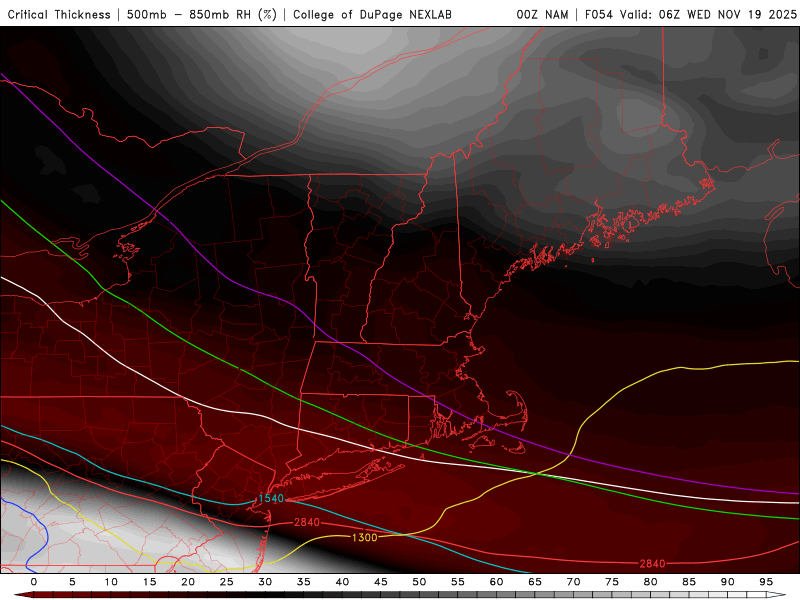Select the colorbar label 30

[265, 582]
